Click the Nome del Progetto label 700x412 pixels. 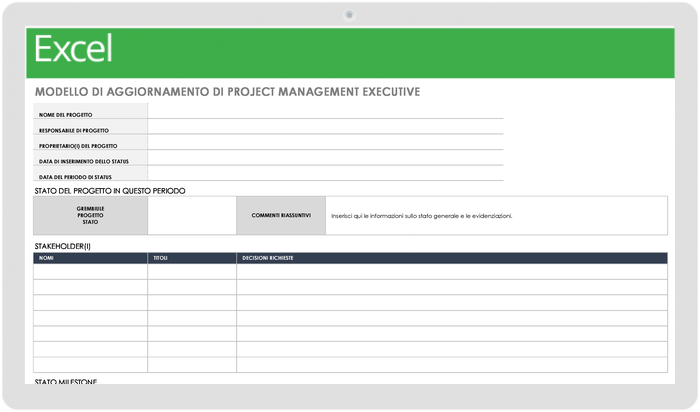[x=66, y=115]
